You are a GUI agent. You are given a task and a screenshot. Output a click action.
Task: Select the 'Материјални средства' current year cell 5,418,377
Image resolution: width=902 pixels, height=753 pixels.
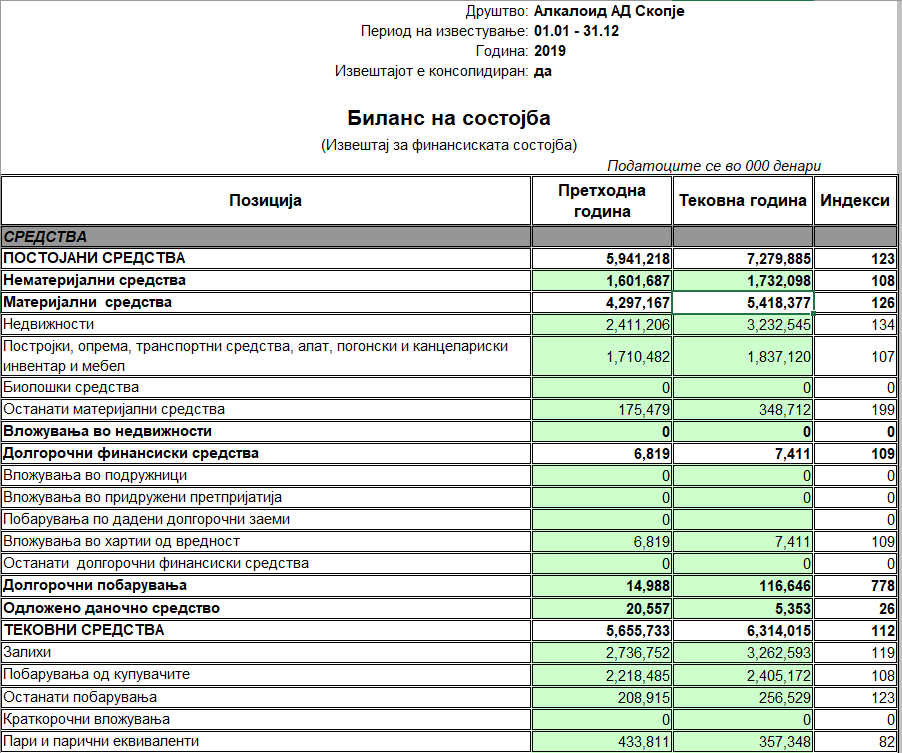point(742,302)
